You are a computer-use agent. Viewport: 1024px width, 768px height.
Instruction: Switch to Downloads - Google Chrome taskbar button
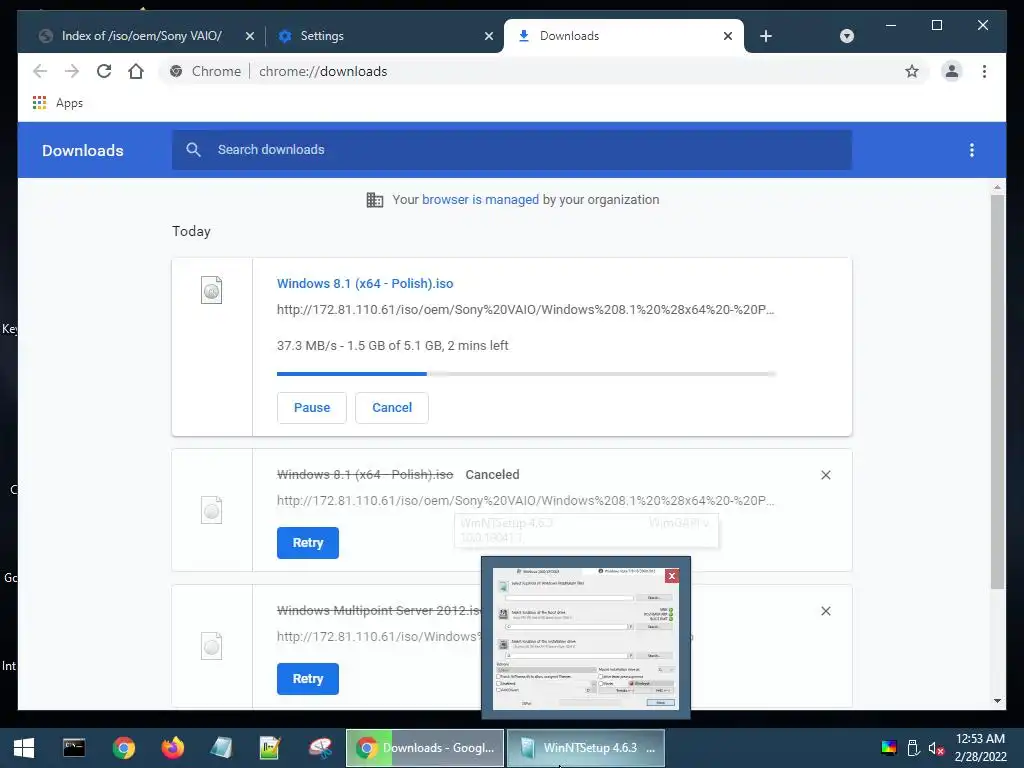(424, 748)
